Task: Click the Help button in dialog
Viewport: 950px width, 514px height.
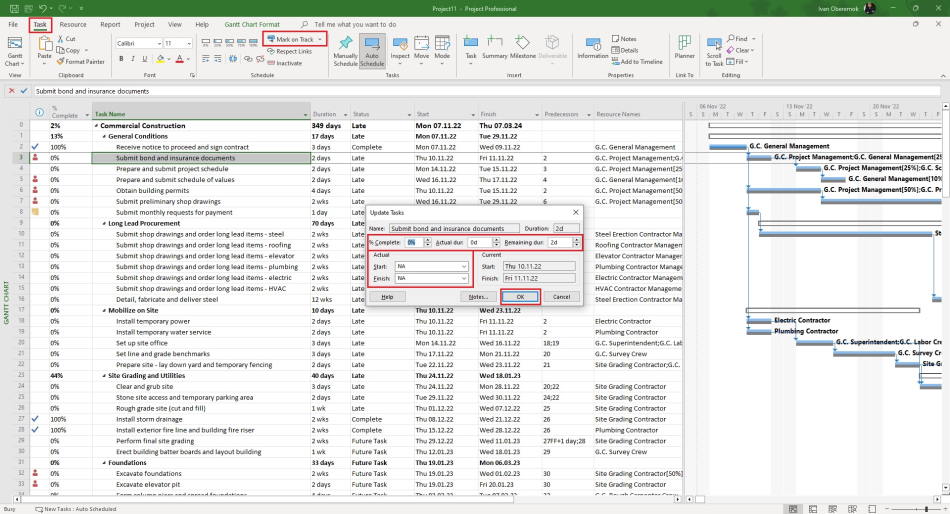Action: (x=387, y=297)
